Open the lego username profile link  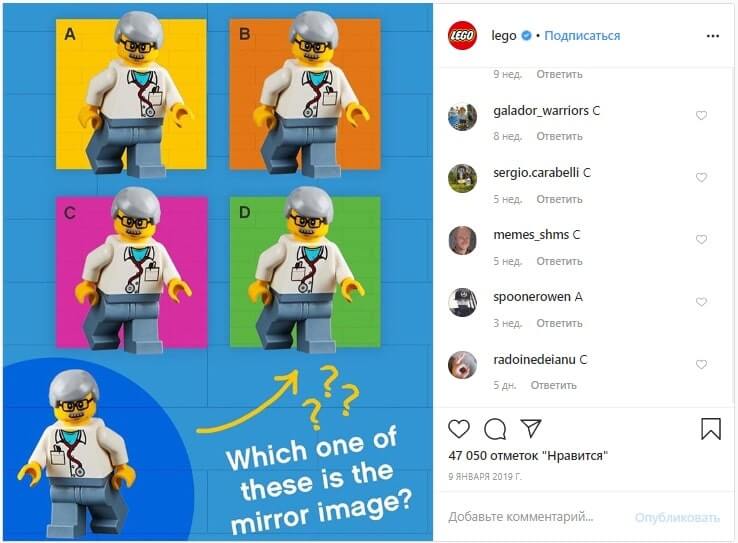point(504,36)
